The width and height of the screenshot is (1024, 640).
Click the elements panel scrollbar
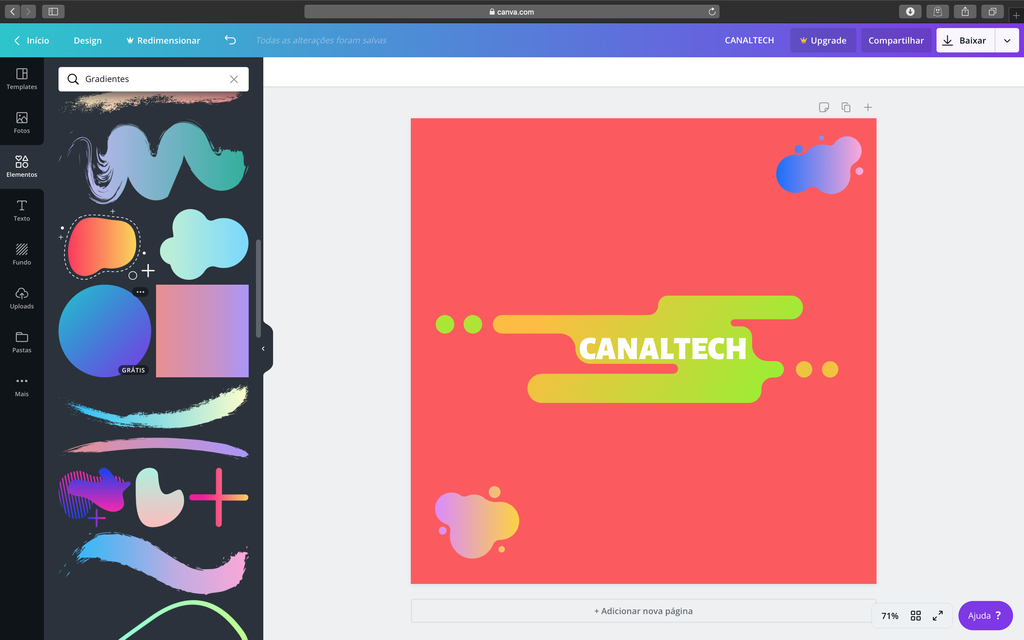[259, 287]
